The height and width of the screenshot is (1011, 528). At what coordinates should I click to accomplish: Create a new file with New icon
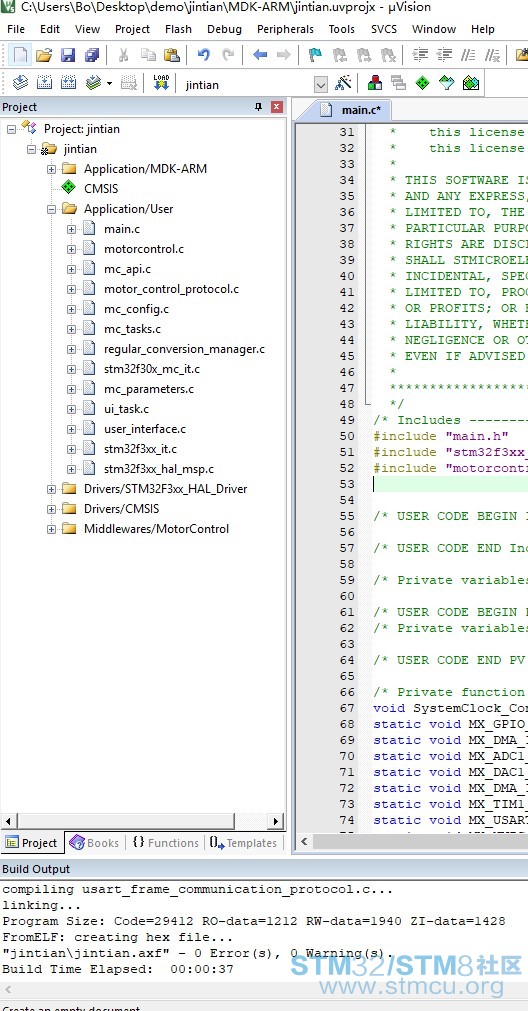pos(20,55)
